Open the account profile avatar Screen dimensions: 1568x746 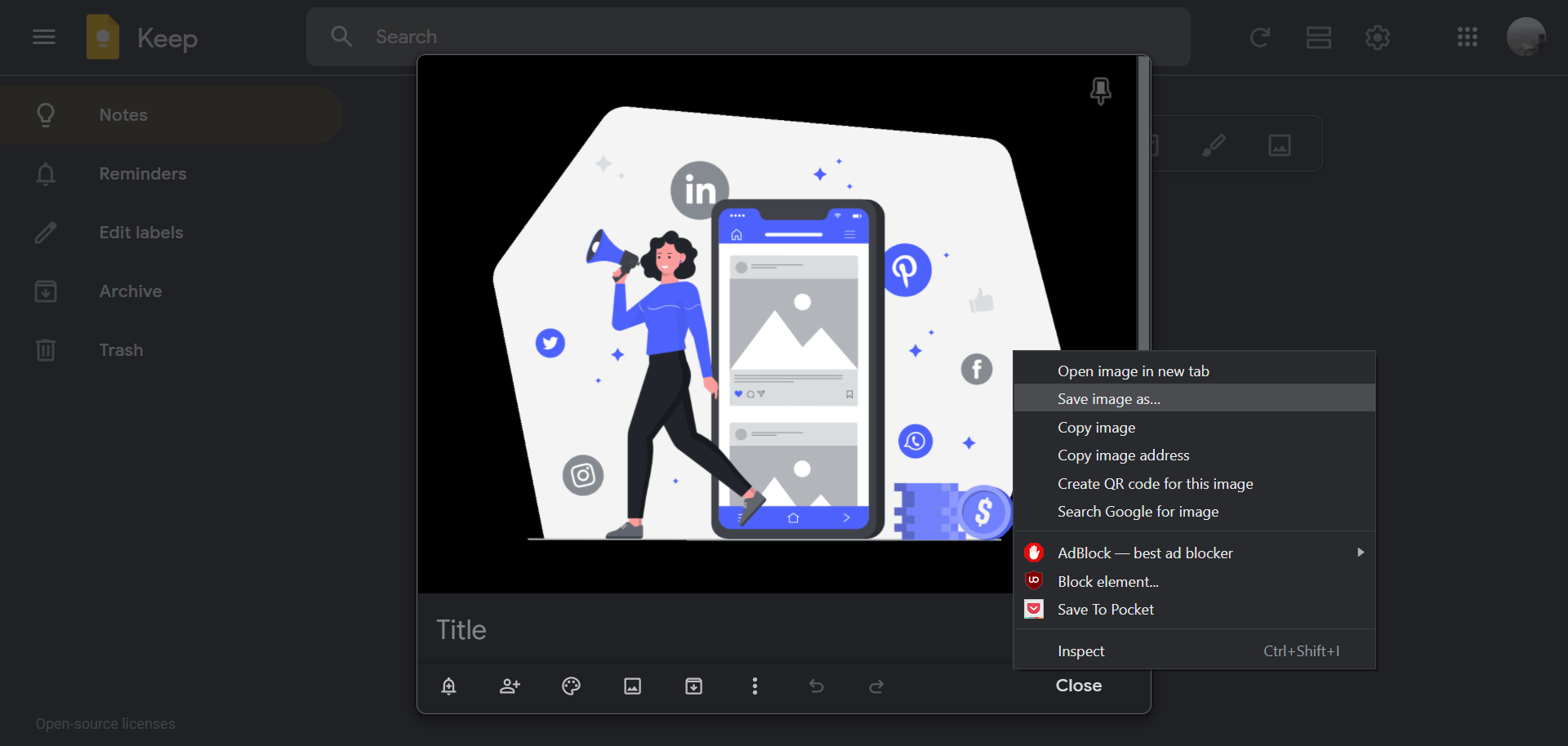pos(1526,37)
